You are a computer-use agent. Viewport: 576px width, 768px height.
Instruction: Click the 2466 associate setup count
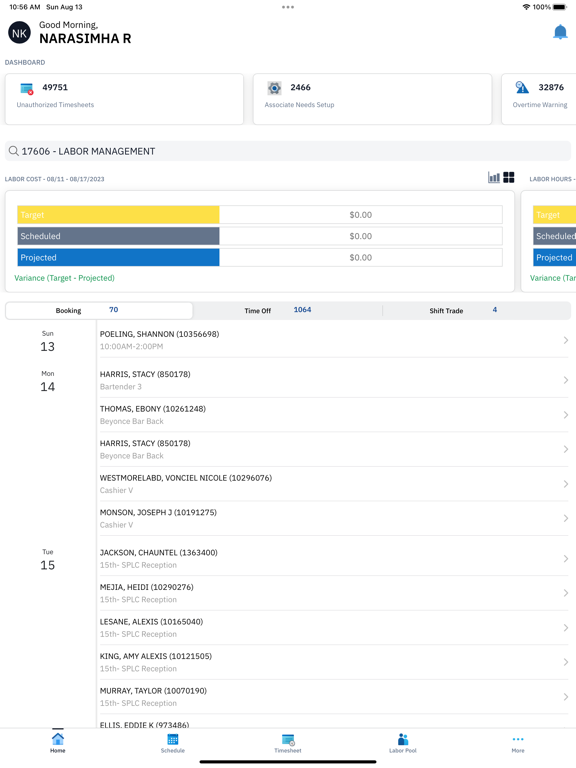(x=300, y=87)
